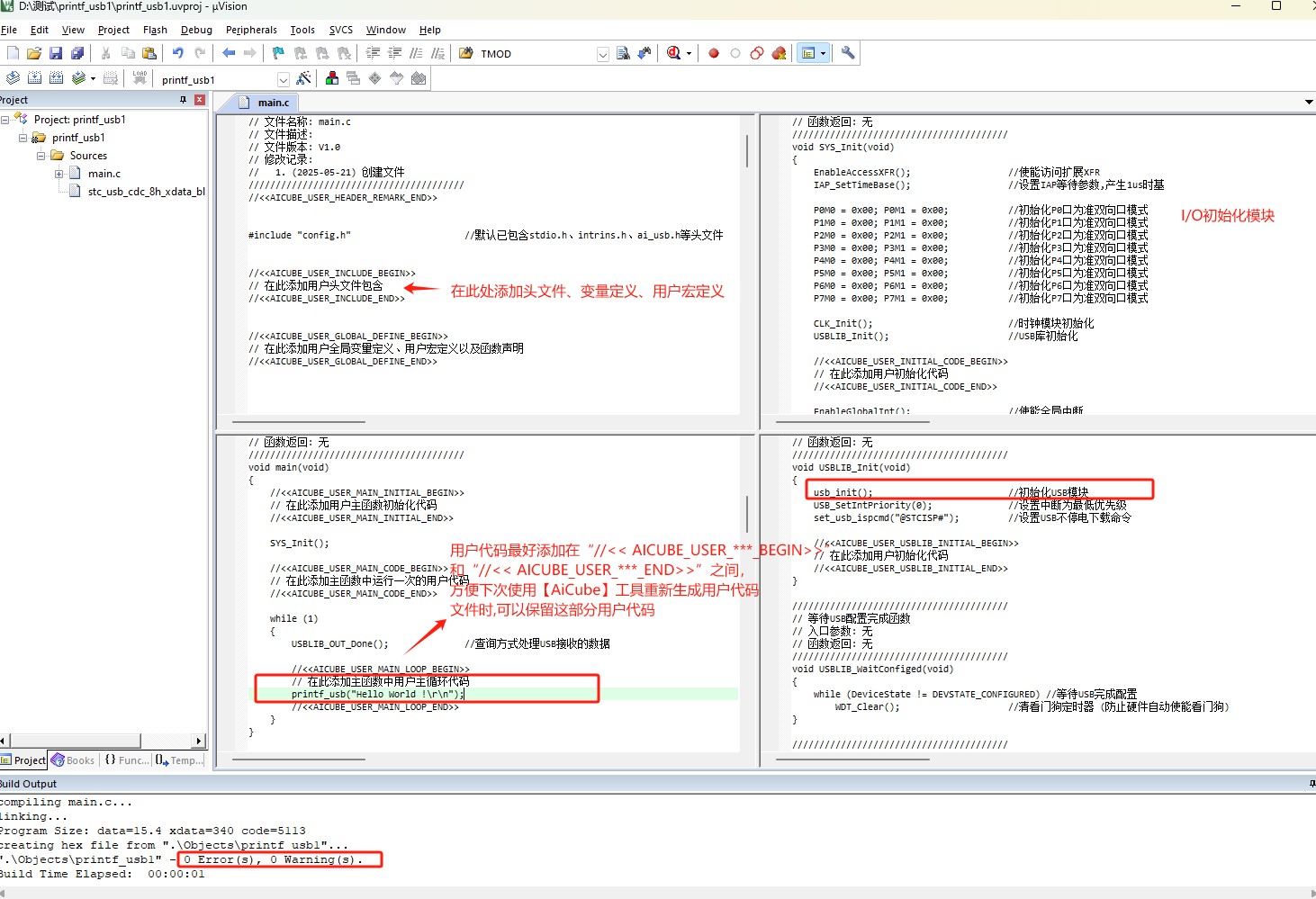The image size is (1316, 899).
Task: Open a file with the Open folder icon
Action: [34, 53]
